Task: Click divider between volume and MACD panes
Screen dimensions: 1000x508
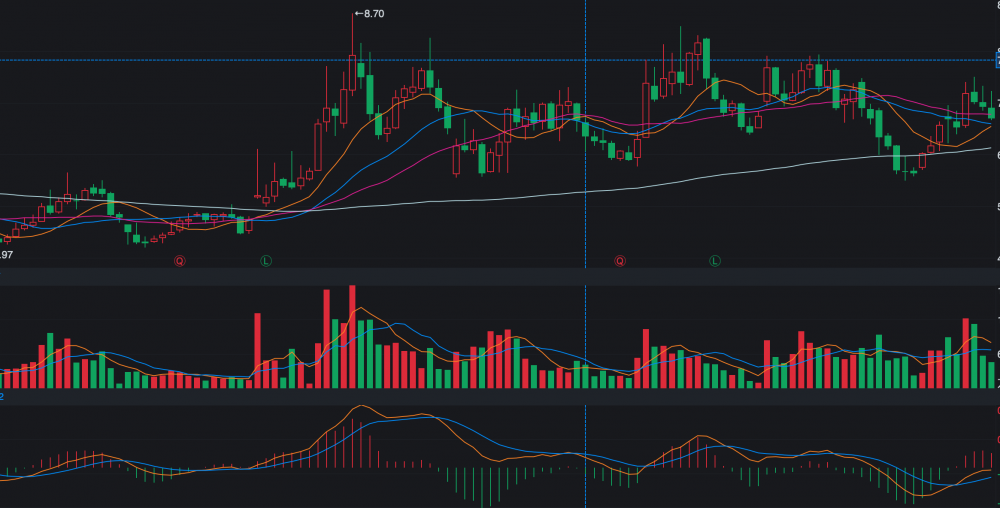Action: 500,396
